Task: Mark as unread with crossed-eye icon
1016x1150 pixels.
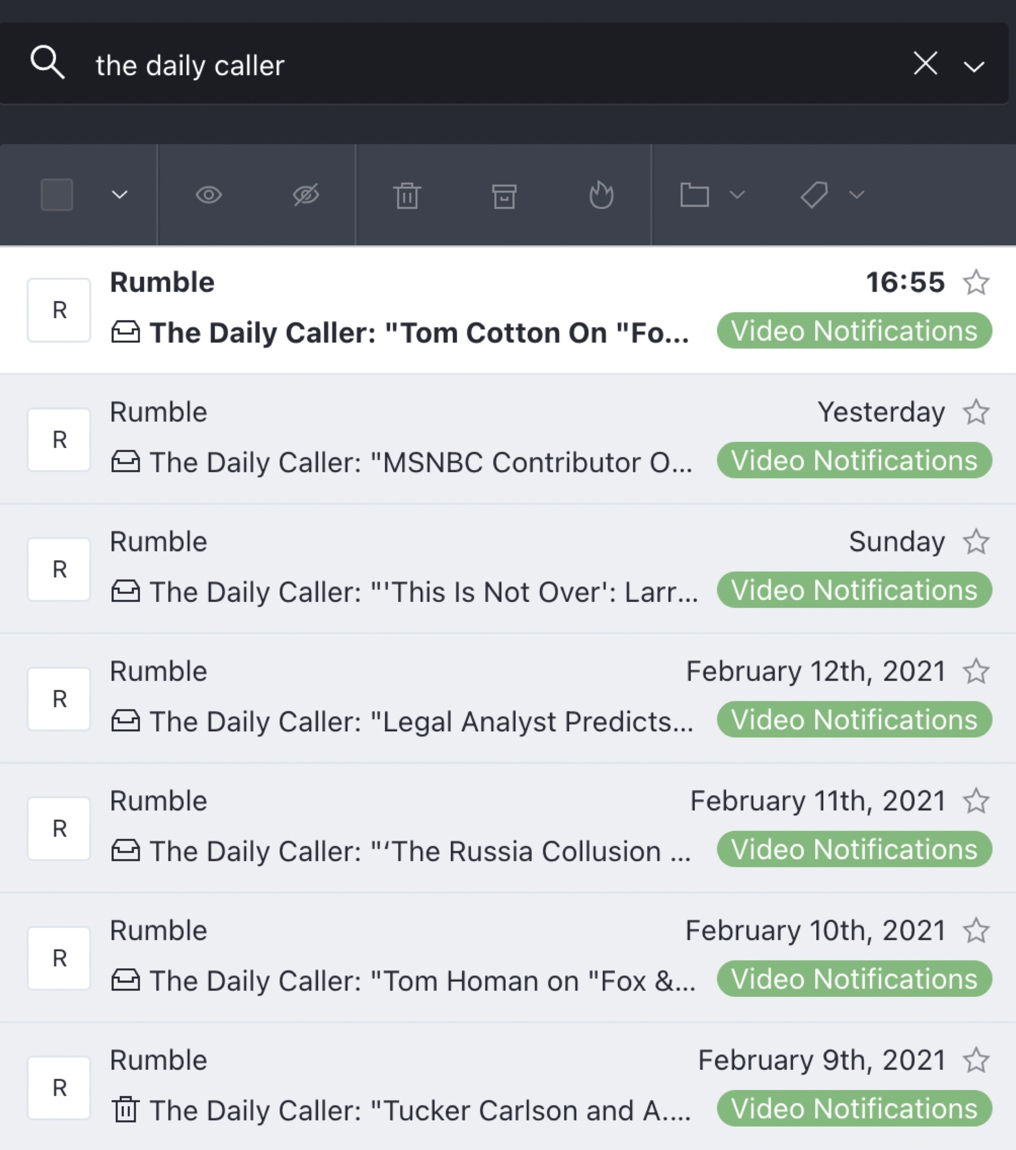Action: [x=306, y=195]
